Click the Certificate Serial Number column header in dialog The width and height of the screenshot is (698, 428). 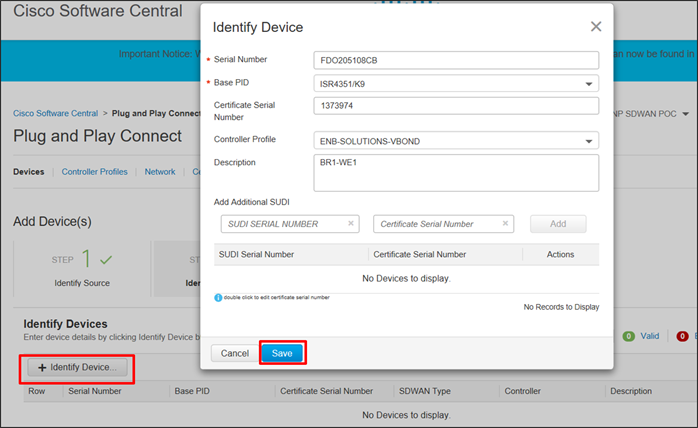point(419,254)
